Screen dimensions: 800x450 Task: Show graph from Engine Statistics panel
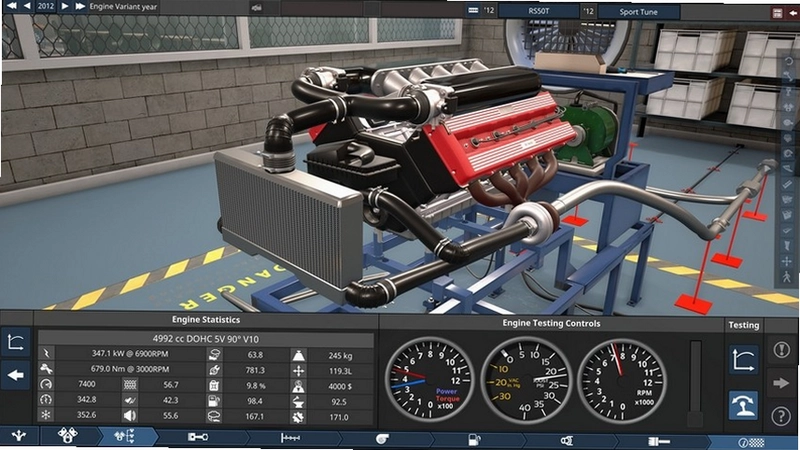pos(15,342)
